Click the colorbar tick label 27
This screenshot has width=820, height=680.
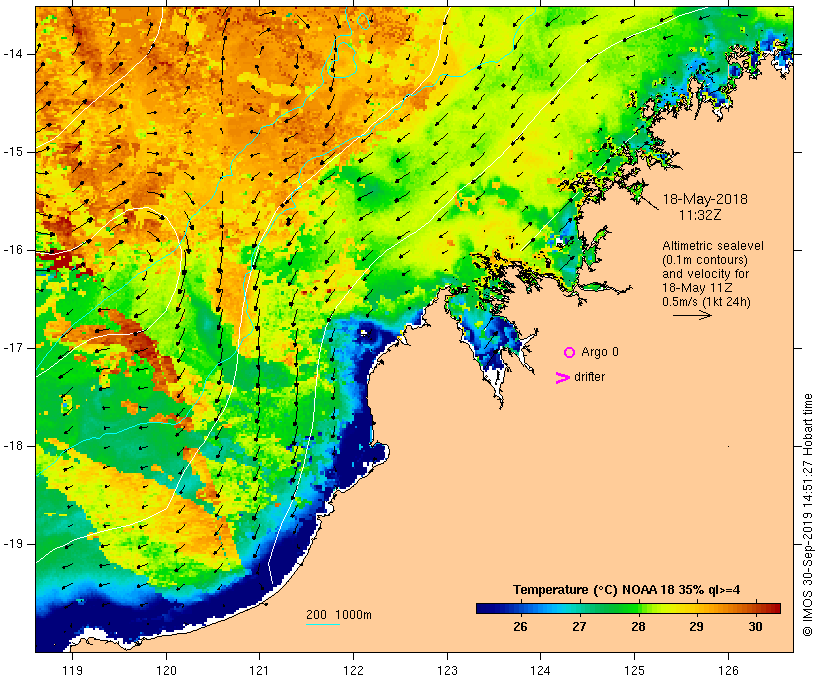click(579, 626)
